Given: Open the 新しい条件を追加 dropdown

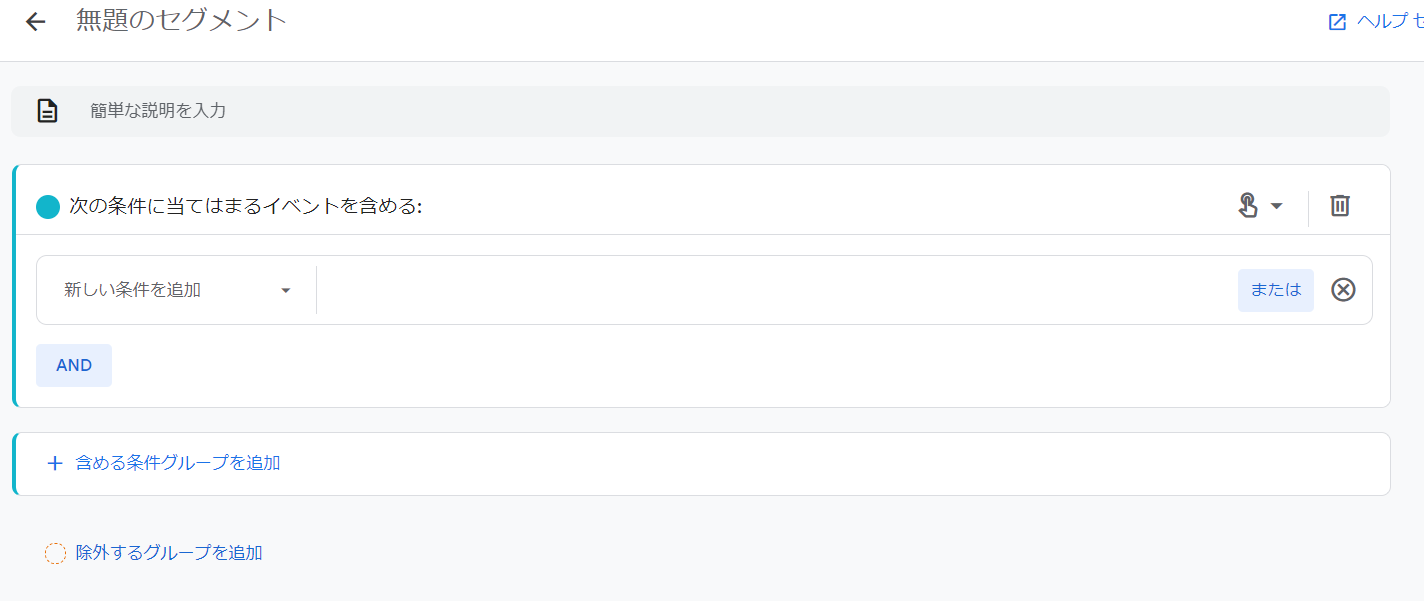Looking at the screenshot, I should 177,290.
